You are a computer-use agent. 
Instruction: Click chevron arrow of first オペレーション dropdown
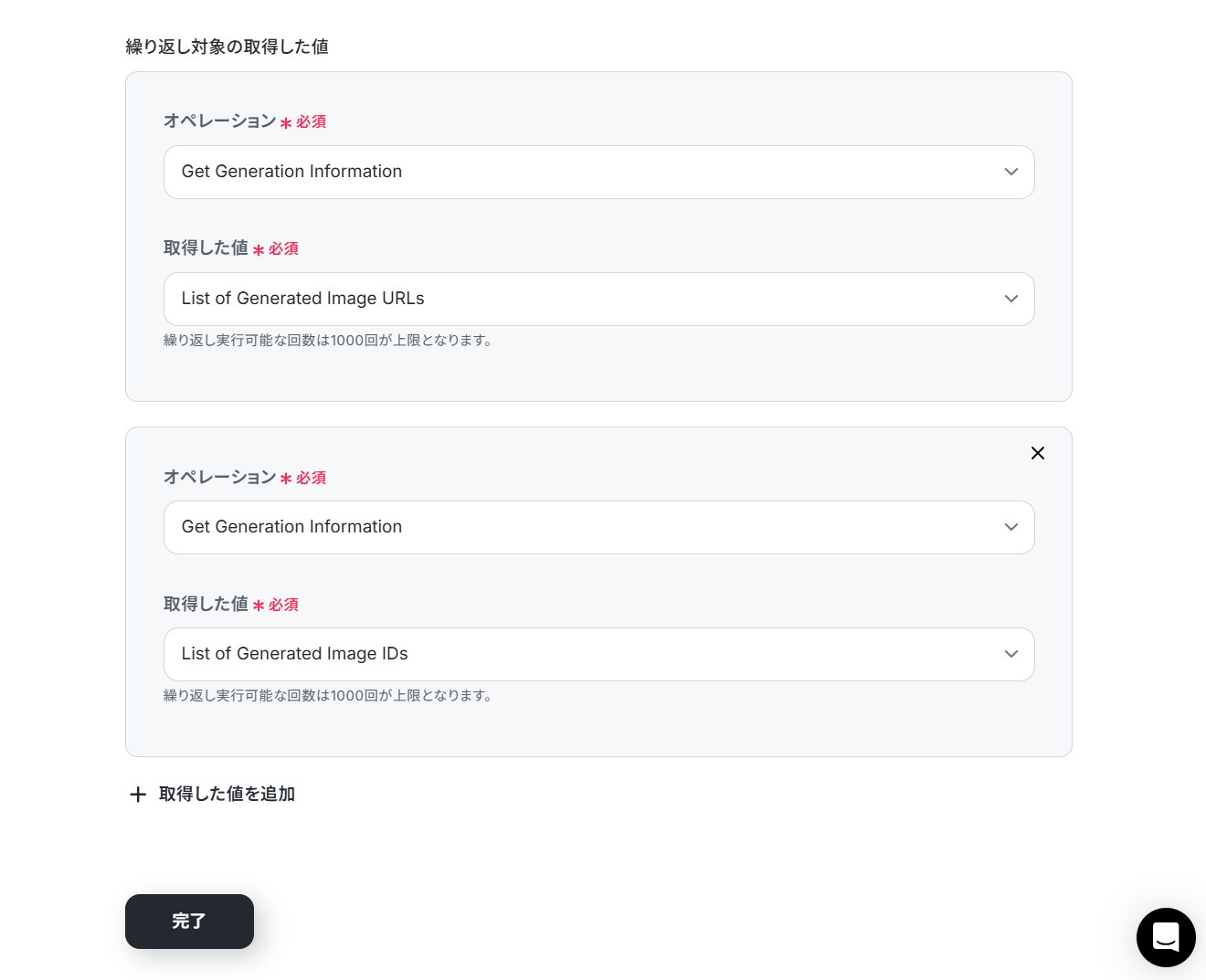(1010, 172)
